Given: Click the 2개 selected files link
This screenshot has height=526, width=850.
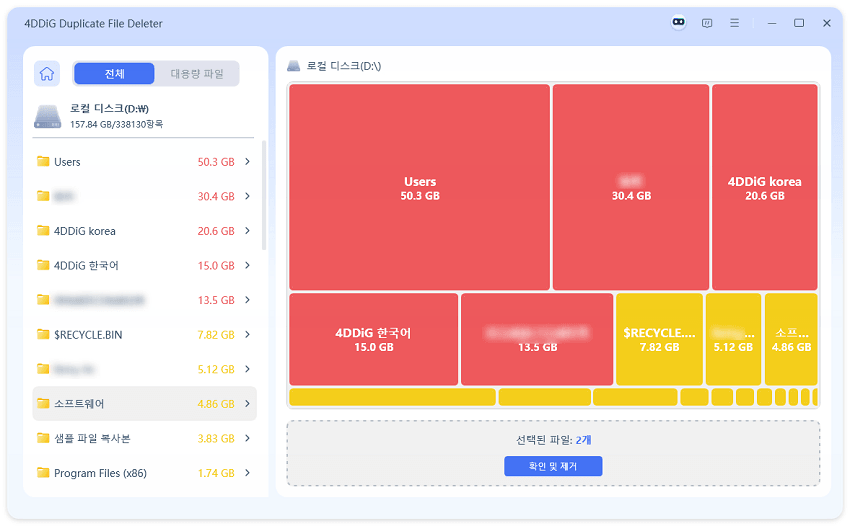Looking at the screenshot, I should pyautogui.click(x=584, y=439).
